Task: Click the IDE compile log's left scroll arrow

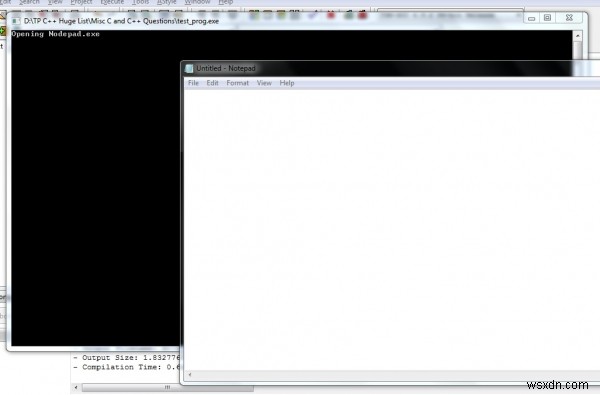Action: point(76,388)
